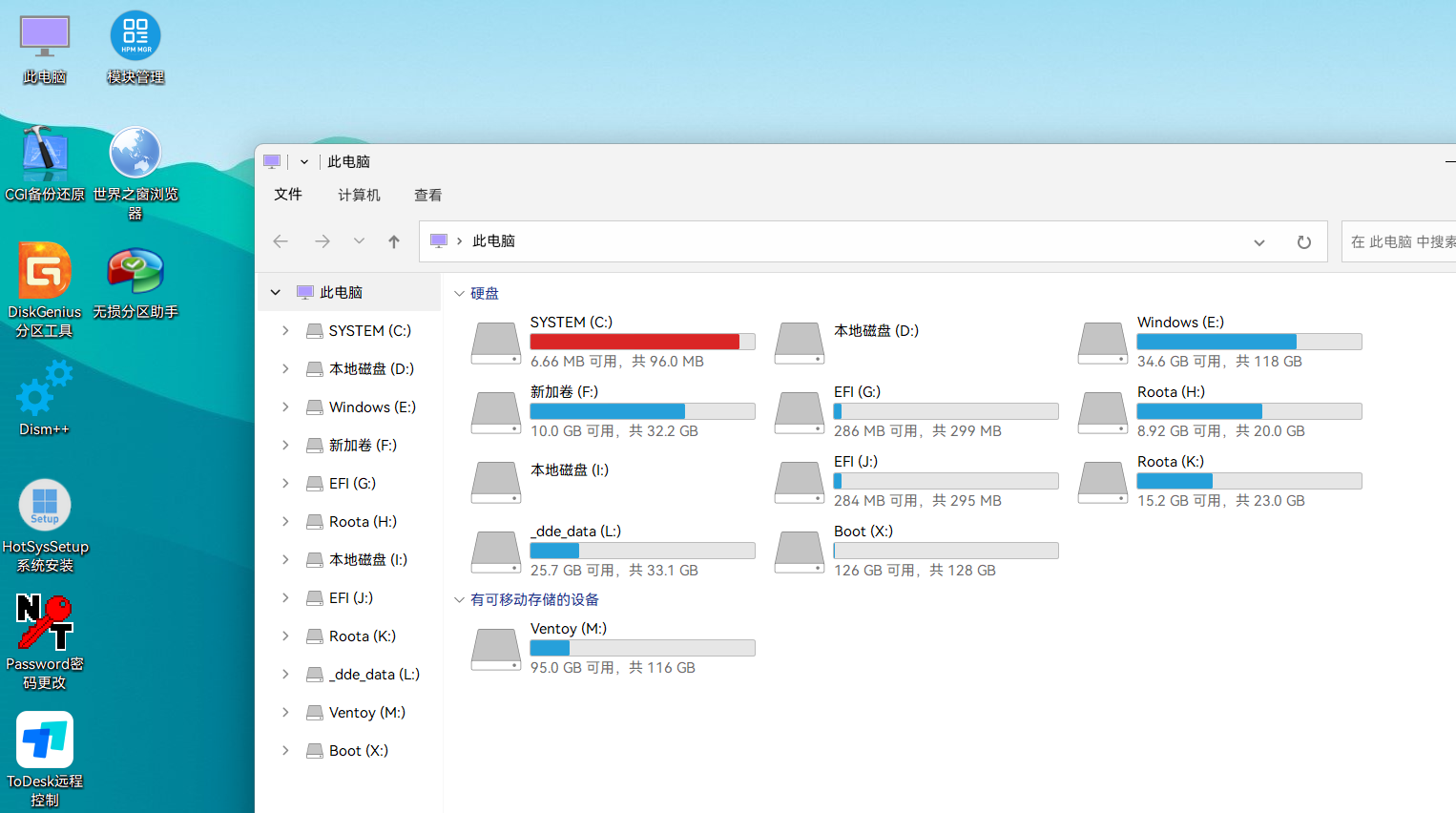Launch HotSysSetup系统安装 desktop icon
Screen dimensions: 1456x813
pyautogui.click(x=45, y=525)
